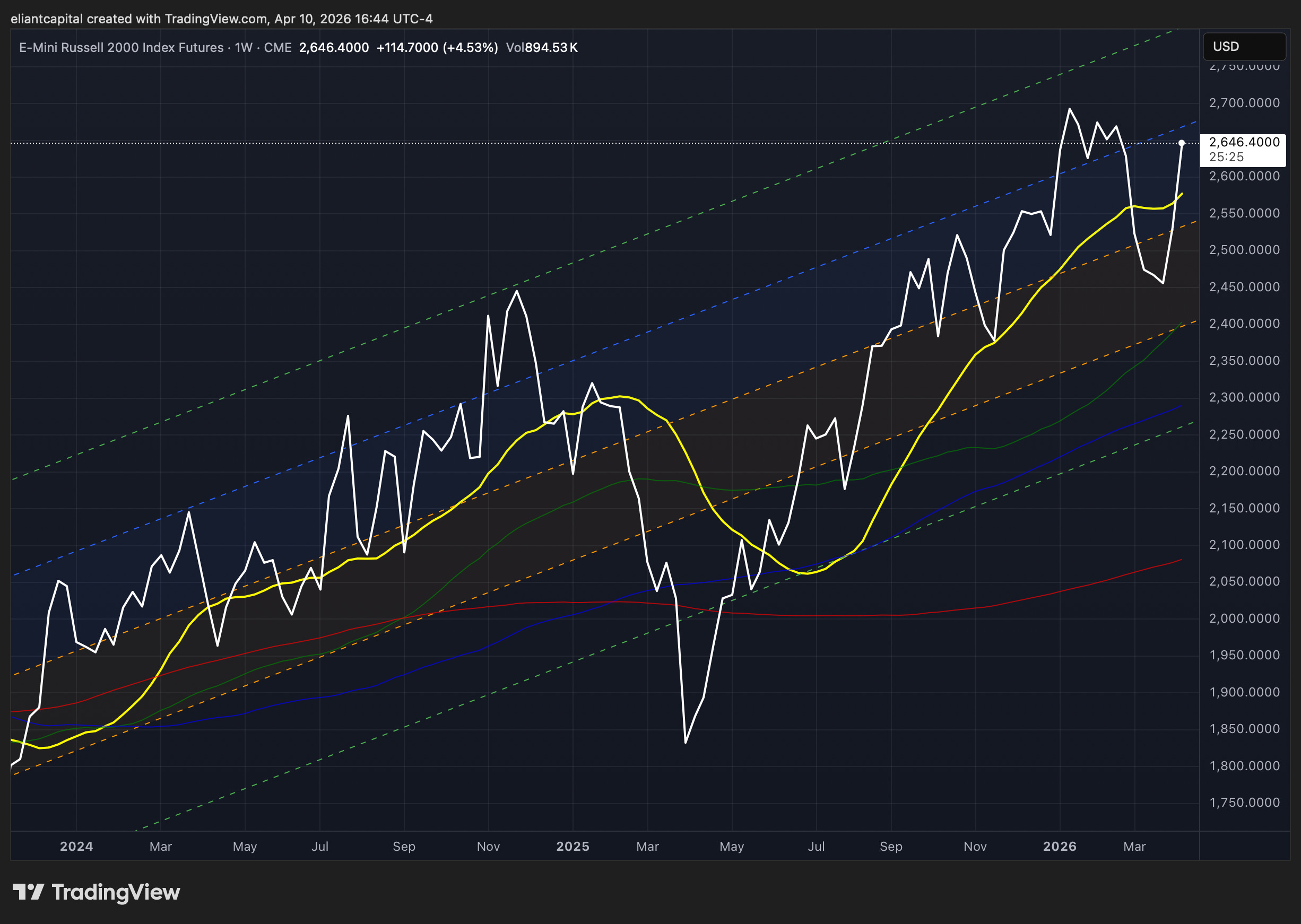Select the 1W interval label in legend
This screenshot has height=924, width=1301.
click(x=244, y=48)
